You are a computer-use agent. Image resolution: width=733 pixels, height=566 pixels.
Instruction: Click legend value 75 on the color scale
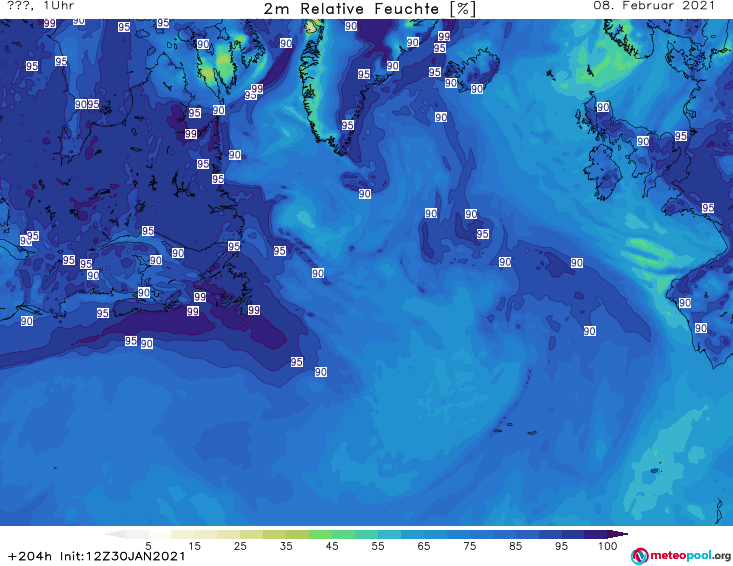470,546
